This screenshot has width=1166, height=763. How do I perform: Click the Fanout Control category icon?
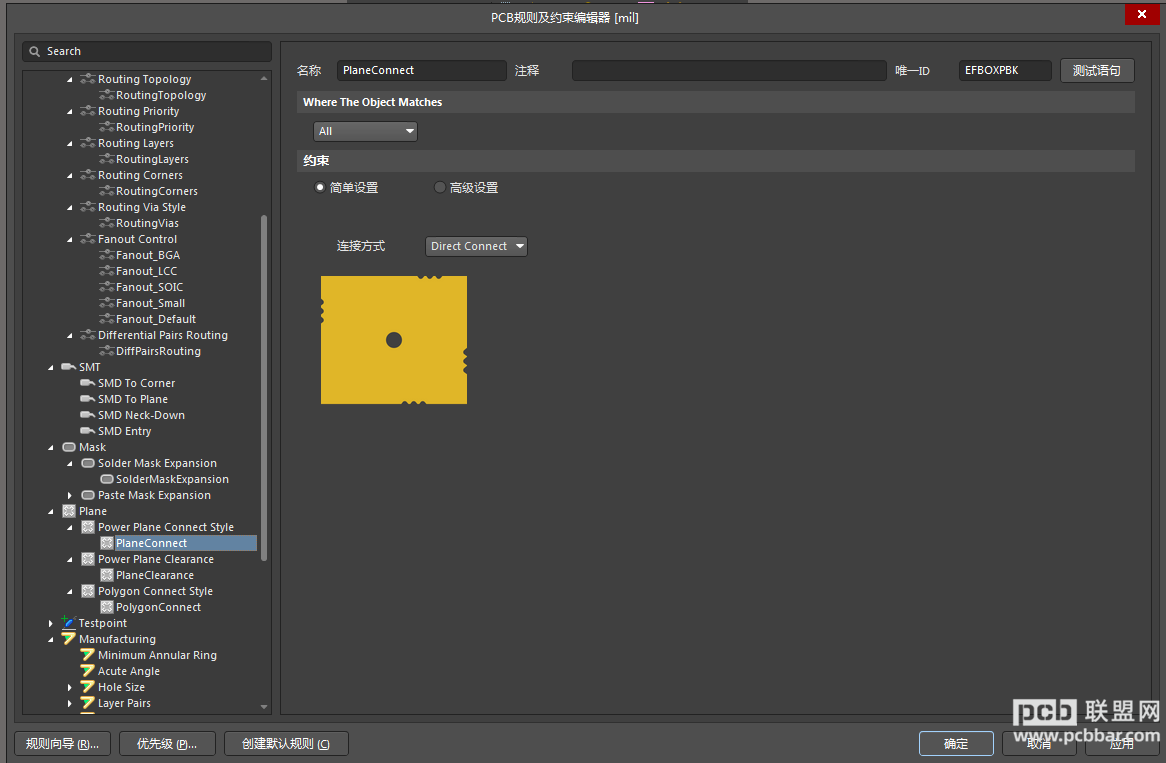(88, 239)
